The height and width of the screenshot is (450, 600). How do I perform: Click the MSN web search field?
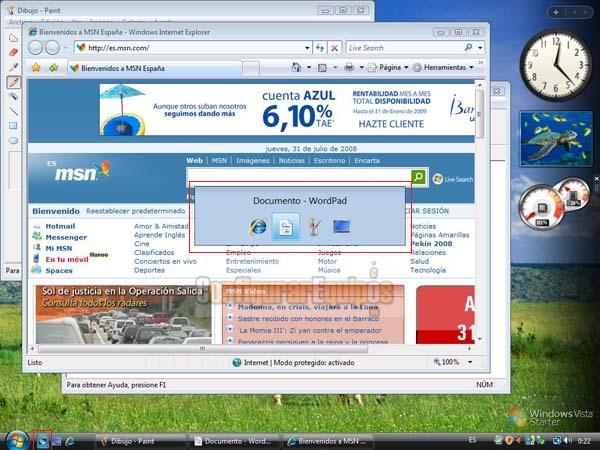(298, 176)
